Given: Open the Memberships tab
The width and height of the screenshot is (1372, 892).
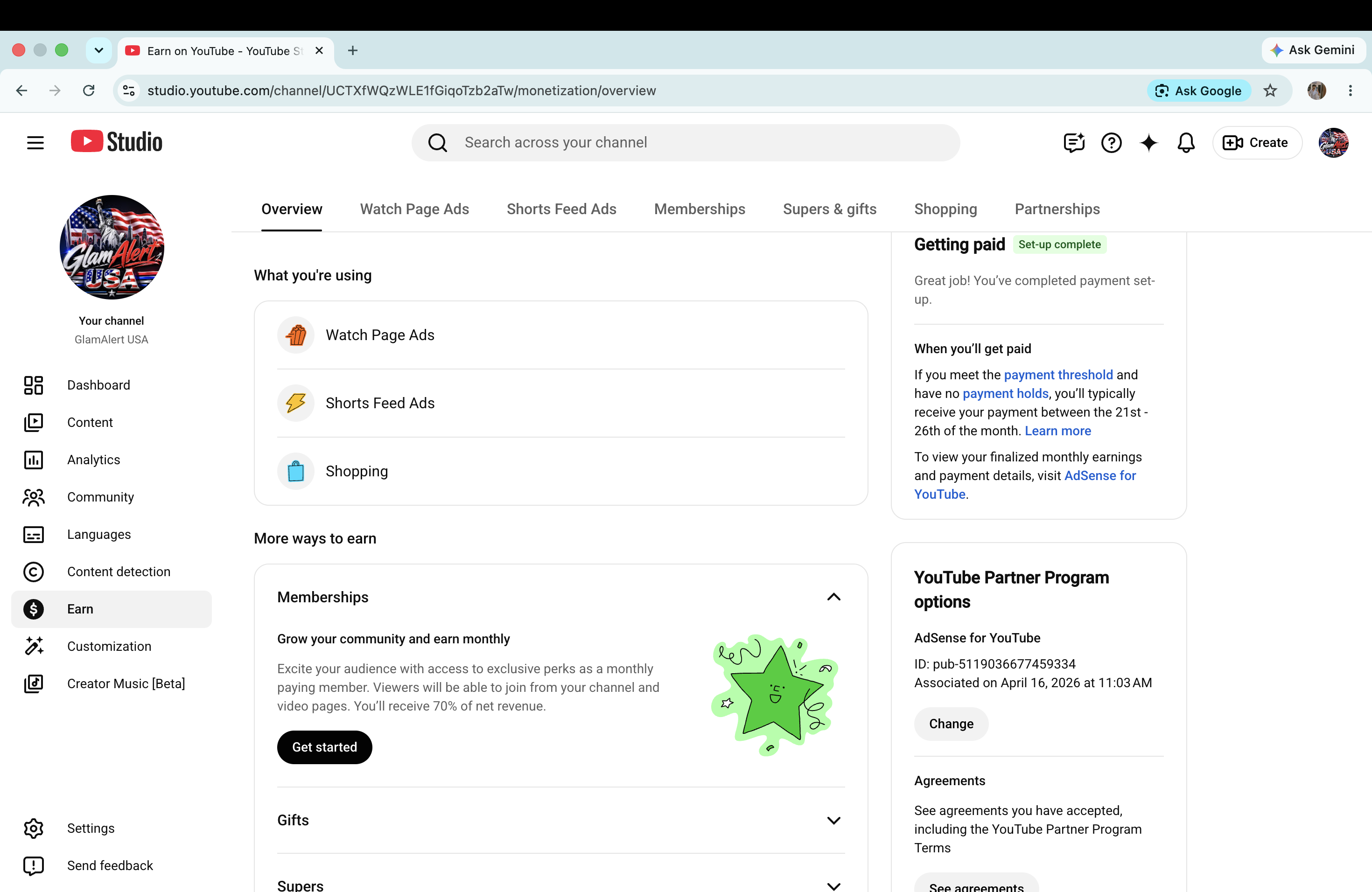Looking at the screenshot, I should click(x=700, y=209).
